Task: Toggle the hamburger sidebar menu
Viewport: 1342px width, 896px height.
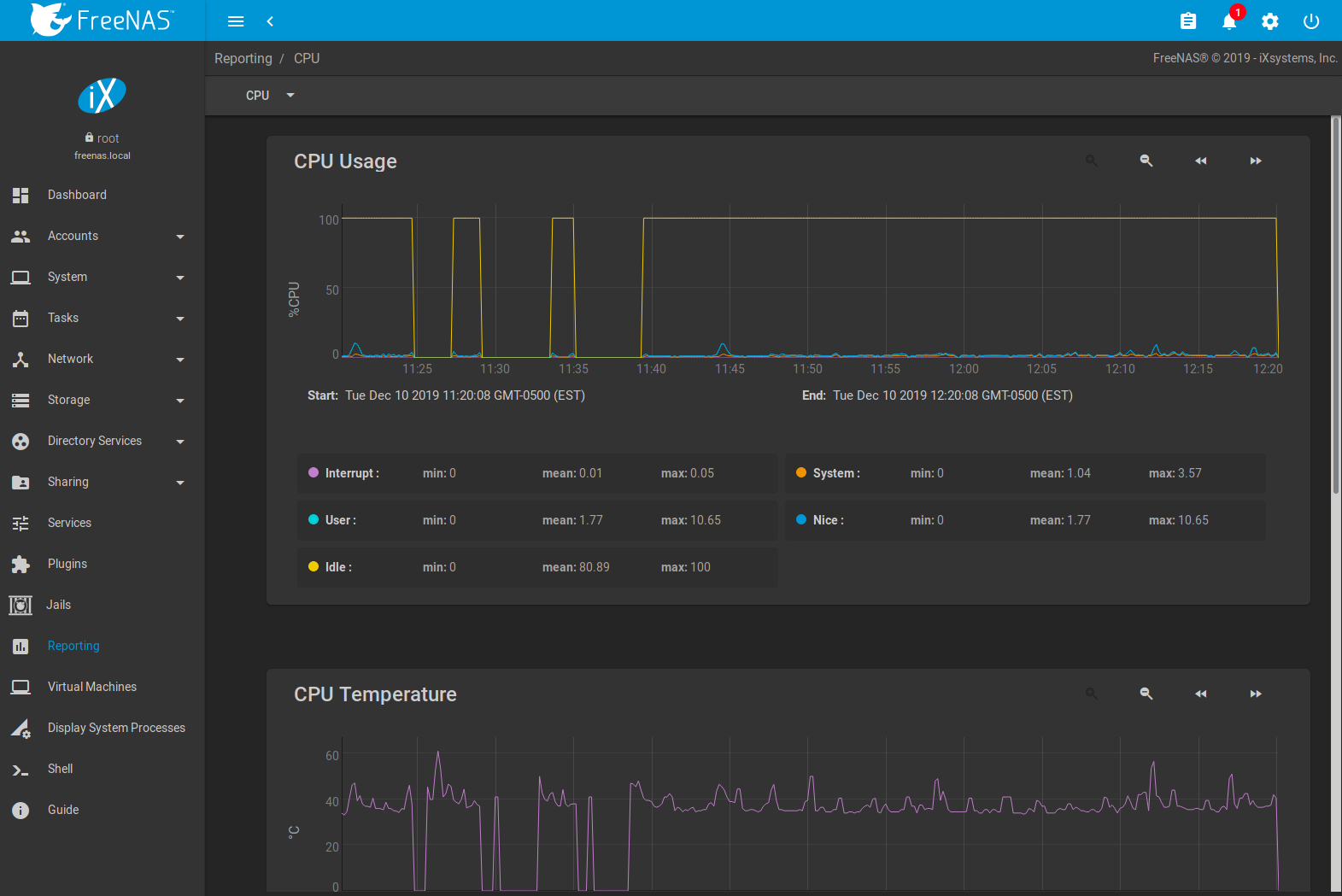Action: click(x=236, y=21)
